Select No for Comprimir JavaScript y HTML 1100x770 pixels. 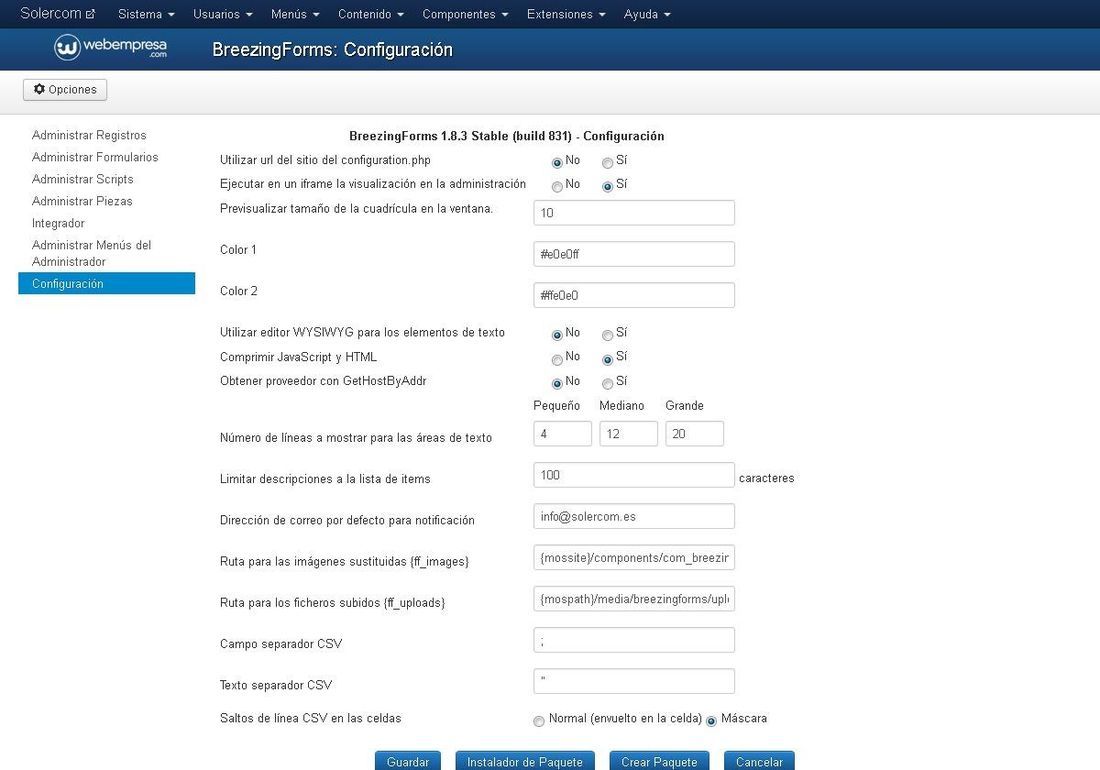557,360
